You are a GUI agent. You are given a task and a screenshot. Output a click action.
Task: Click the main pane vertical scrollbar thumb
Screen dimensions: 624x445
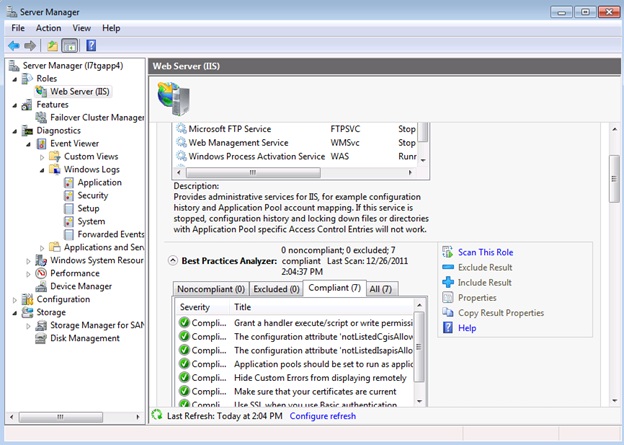point(614,179)
